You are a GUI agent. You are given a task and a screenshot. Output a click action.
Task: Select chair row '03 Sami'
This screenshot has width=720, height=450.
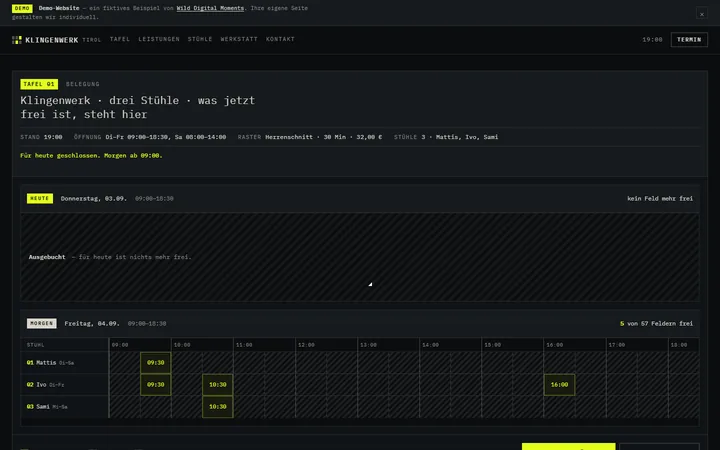pos(65,407)
